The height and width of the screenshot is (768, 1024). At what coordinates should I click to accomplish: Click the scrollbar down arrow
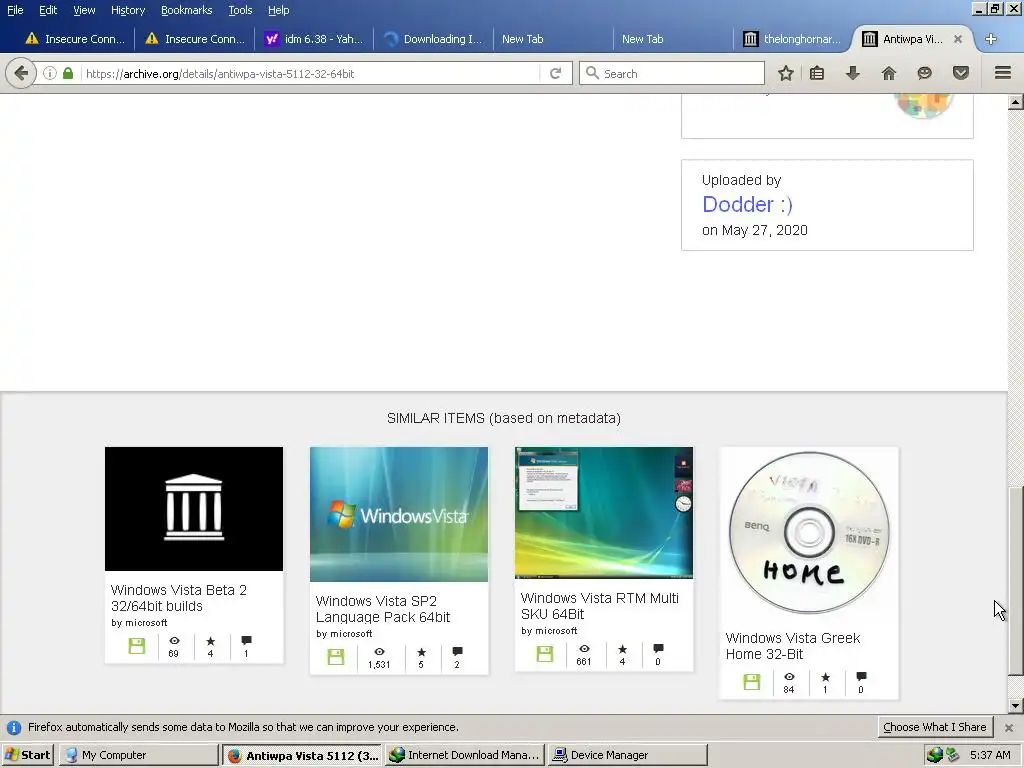1015,706
